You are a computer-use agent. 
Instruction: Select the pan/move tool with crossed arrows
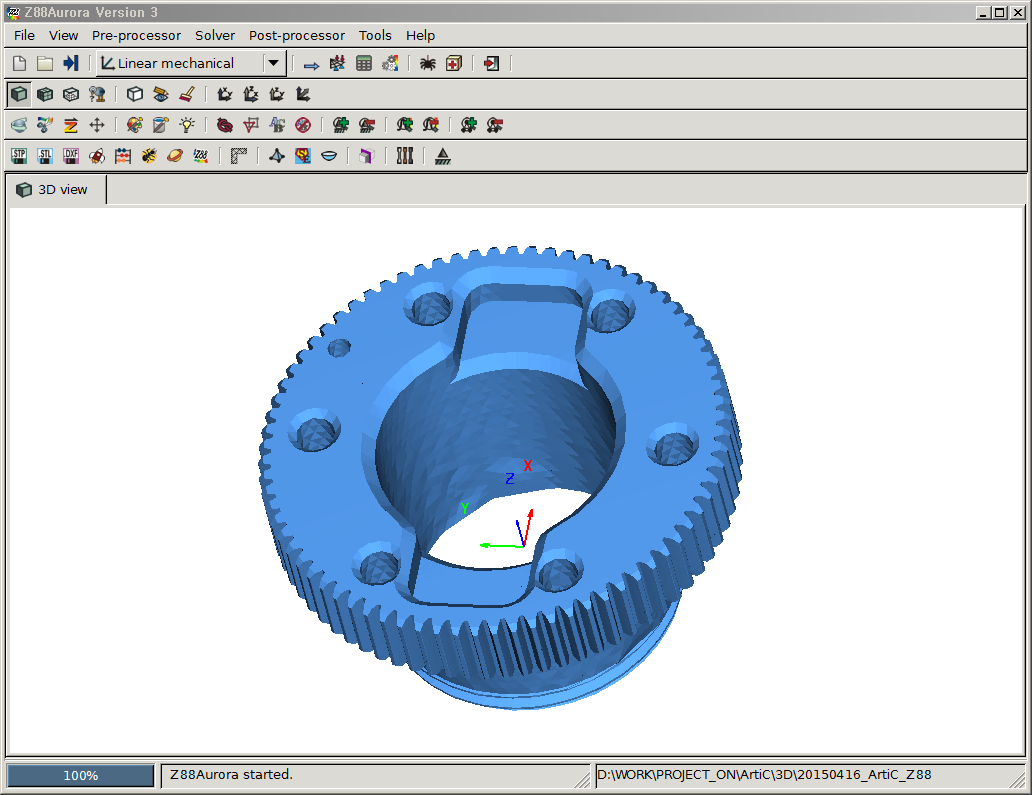(97, 125)
